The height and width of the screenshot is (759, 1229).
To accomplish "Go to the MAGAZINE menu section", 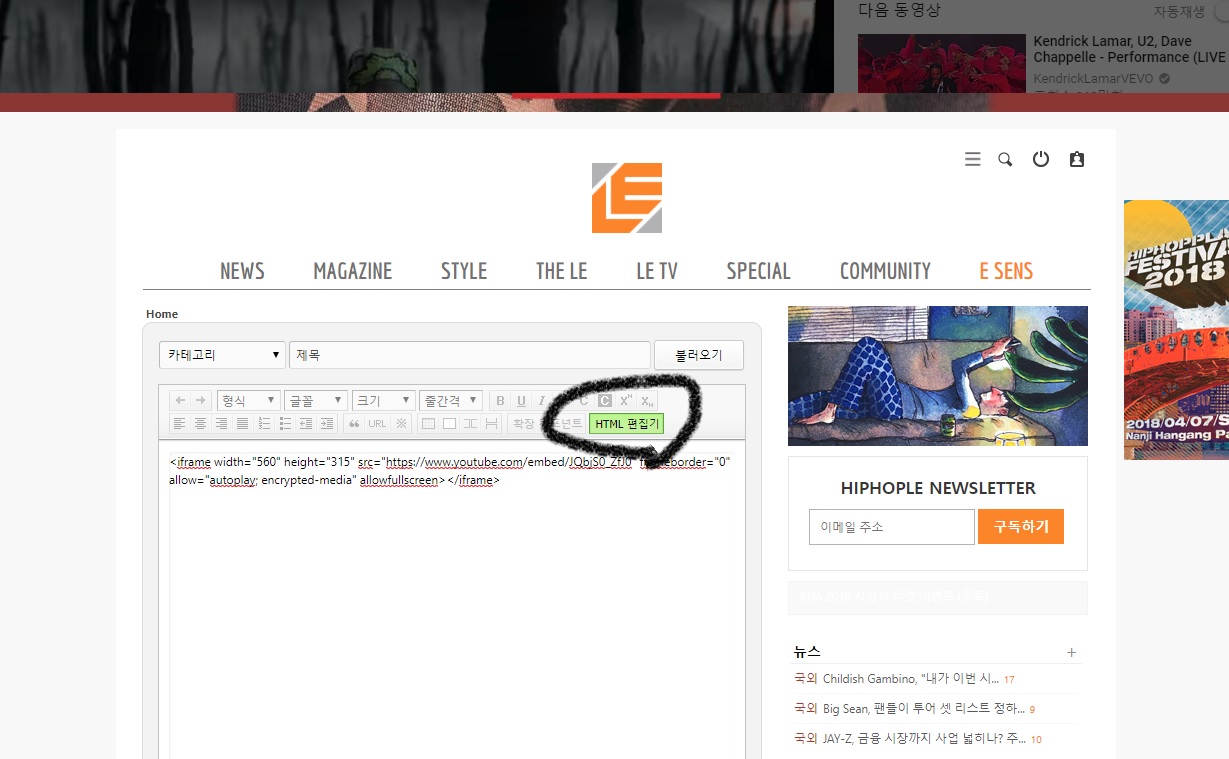I will 353,271.
